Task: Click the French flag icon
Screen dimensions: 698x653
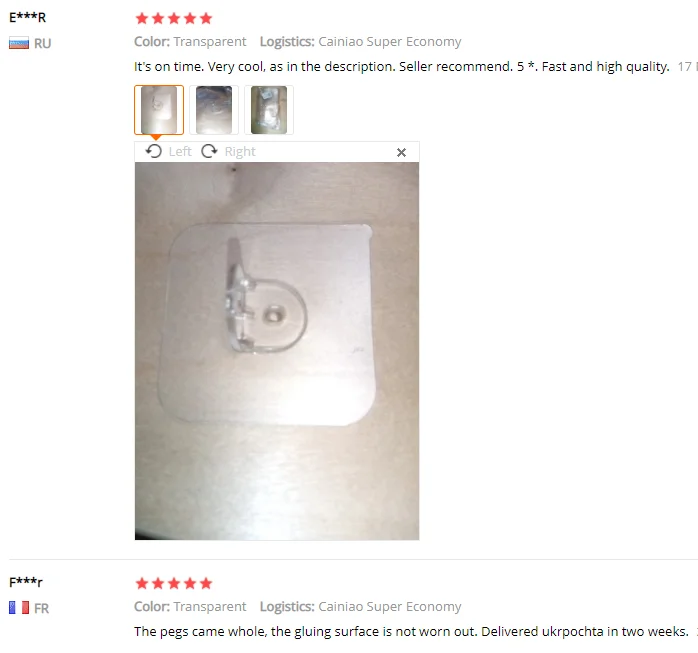Action: click(19, 608)
